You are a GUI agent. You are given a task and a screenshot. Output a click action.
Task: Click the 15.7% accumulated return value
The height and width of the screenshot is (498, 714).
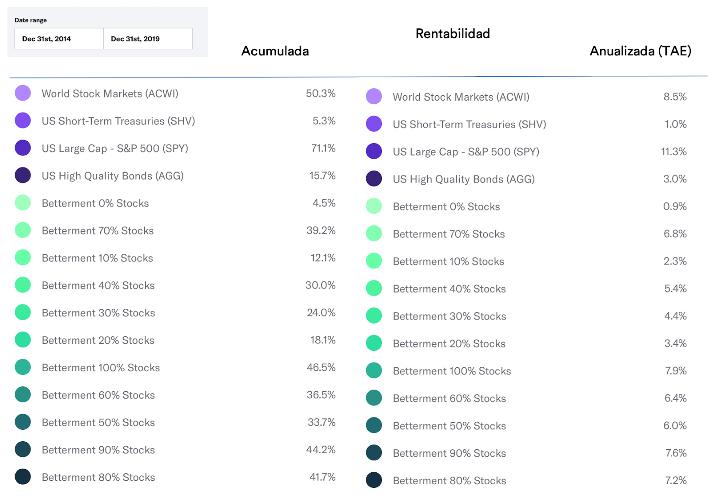[322, 175]
